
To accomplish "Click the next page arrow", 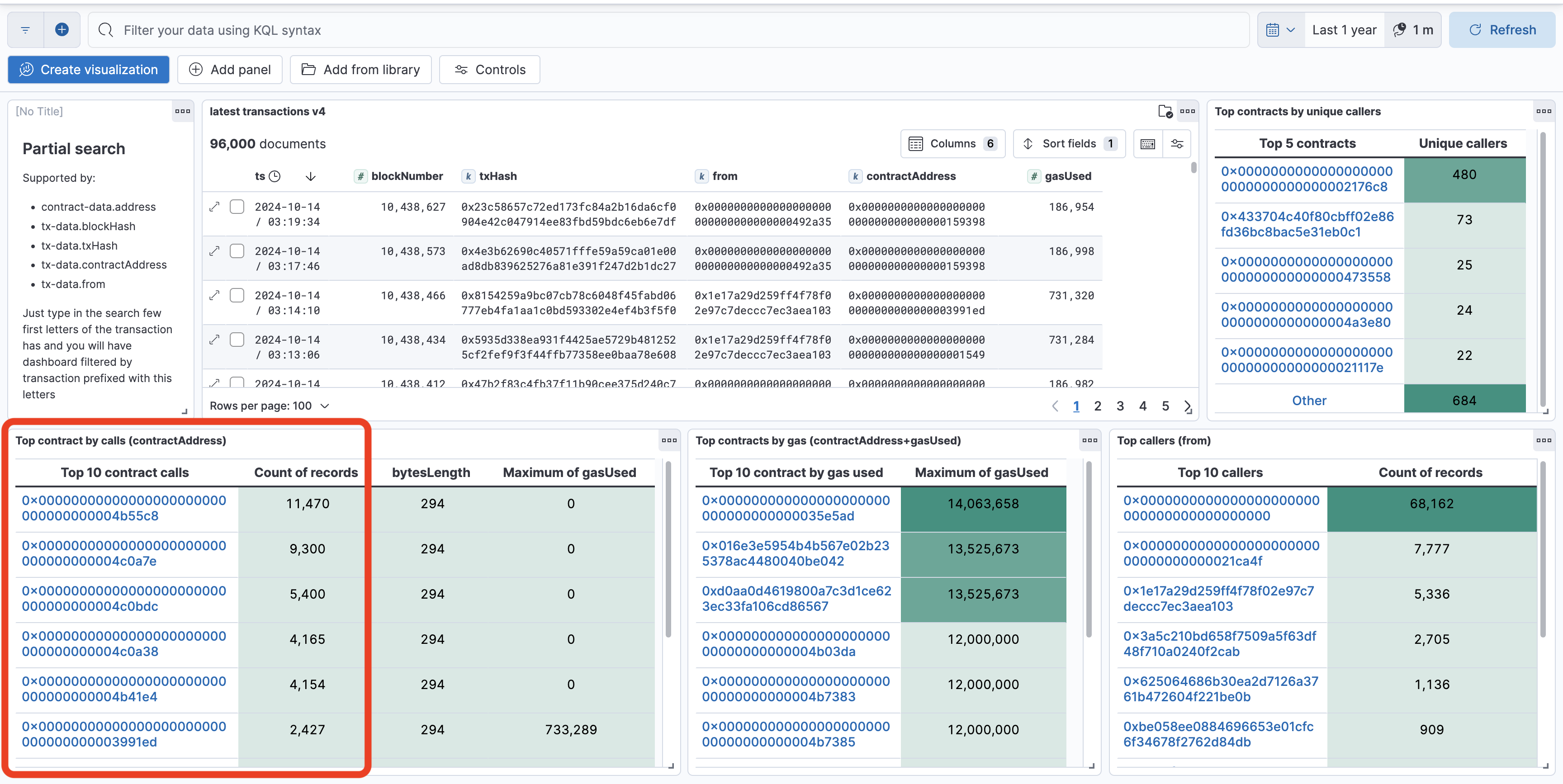I will pos(1188,406).
